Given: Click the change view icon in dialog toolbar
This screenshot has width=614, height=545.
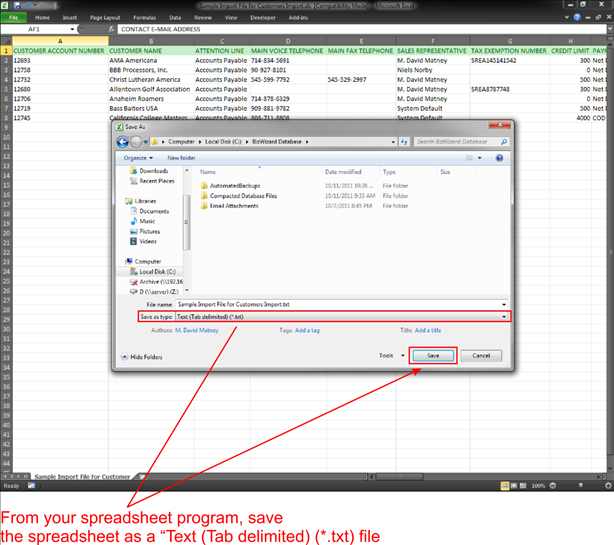Looking at the screenshot, I should (x=469, y=158).
